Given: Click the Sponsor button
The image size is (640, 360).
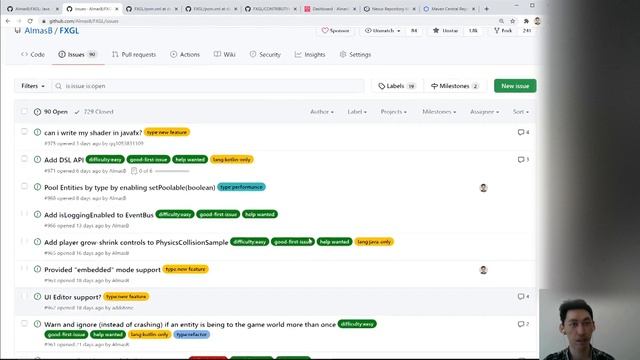Looking at the screenshot, I should [x=335, y=31].
